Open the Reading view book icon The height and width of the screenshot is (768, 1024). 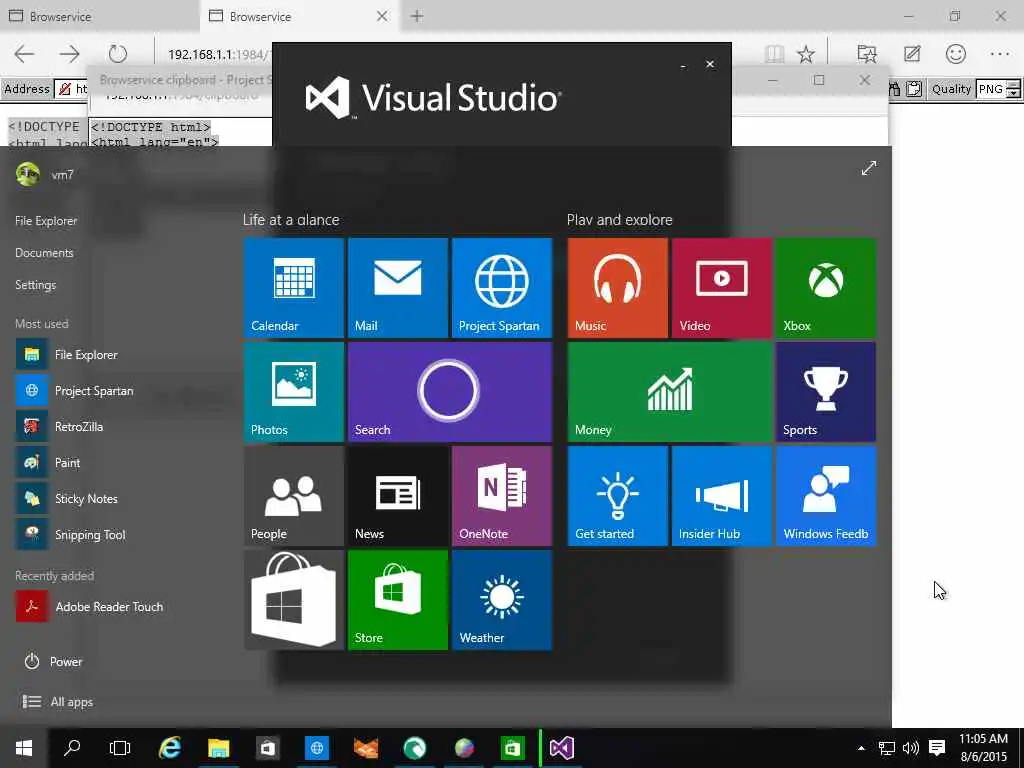(774, 54)
